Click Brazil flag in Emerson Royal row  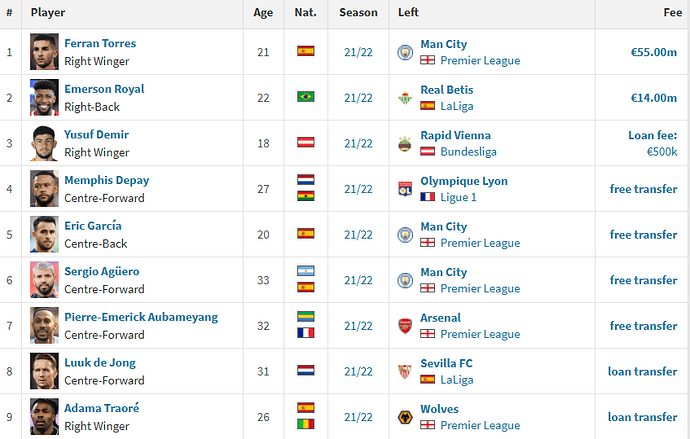[x=305, y=97]
